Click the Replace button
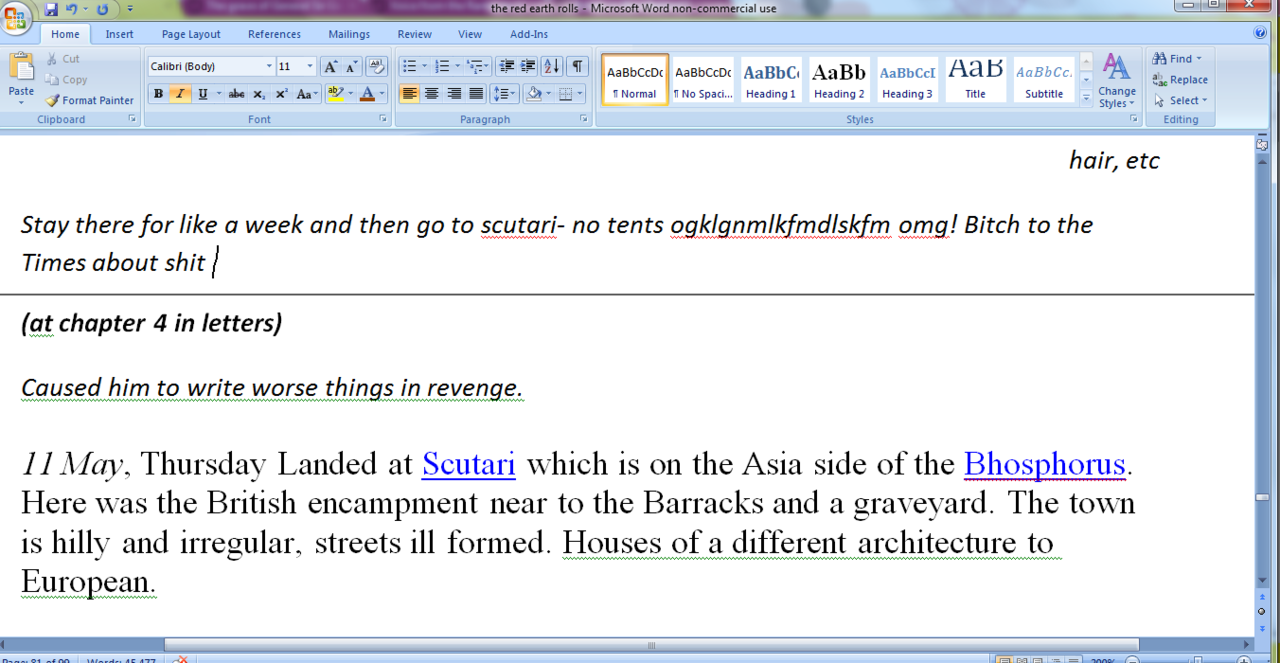This screenshot has width=1280, height=663. 1181,80
